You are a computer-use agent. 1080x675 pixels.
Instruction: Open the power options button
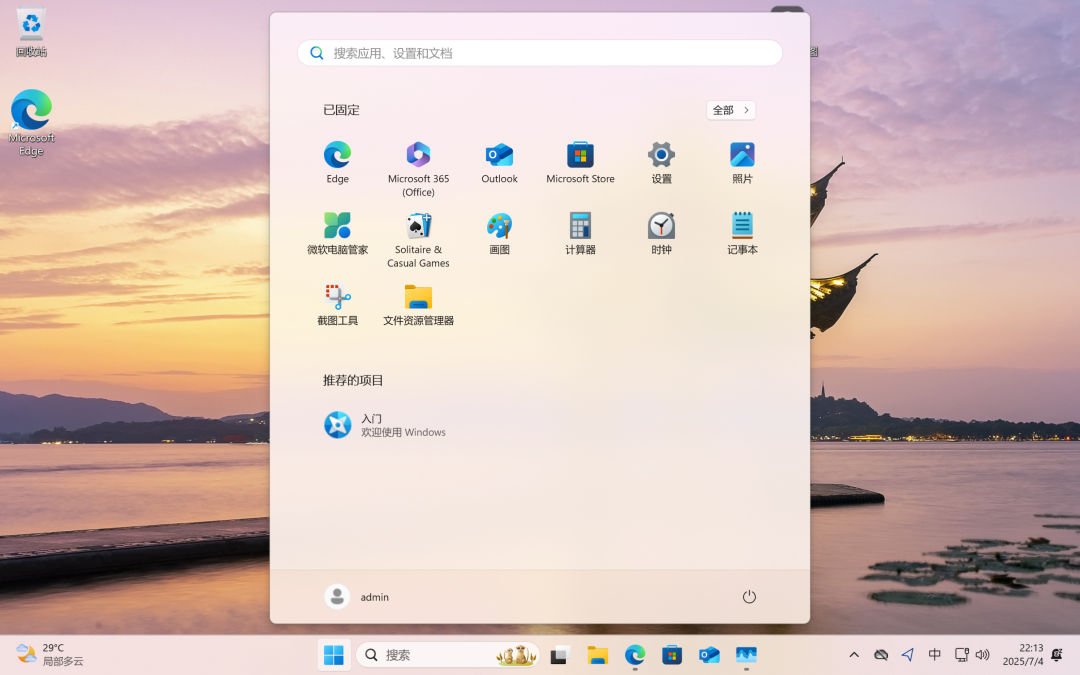(749, 597)
